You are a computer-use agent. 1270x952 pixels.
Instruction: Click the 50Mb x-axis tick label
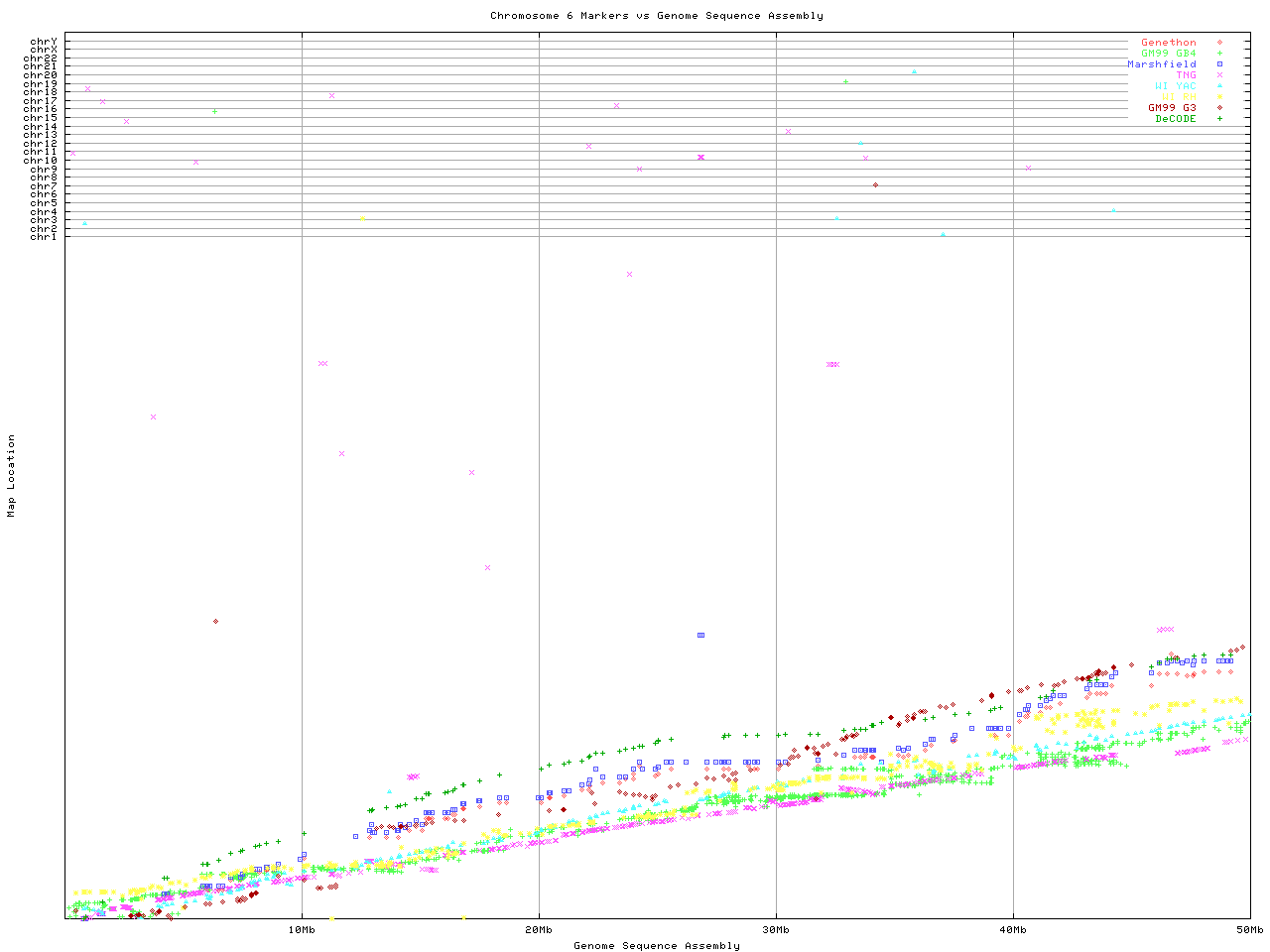(x=1249, y=930)
